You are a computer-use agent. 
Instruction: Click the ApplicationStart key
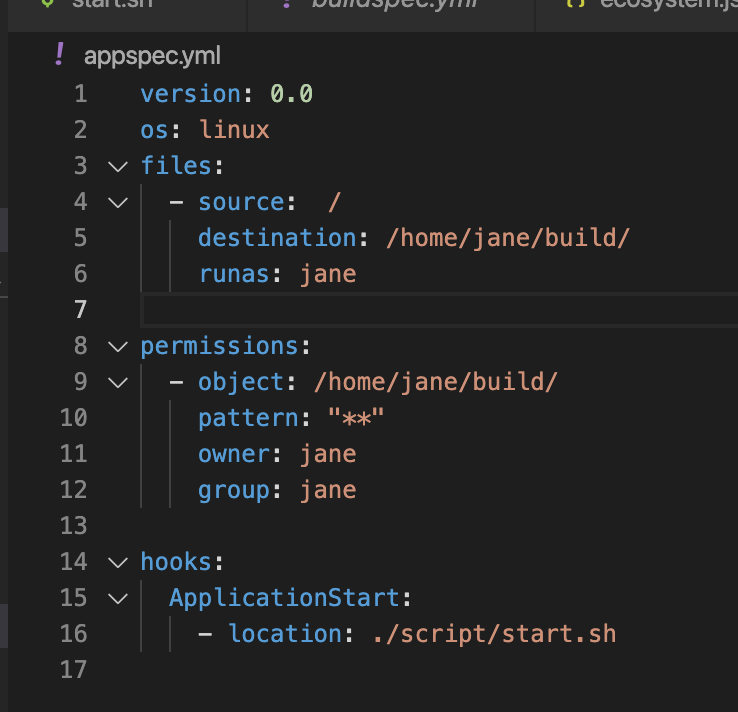284,598
